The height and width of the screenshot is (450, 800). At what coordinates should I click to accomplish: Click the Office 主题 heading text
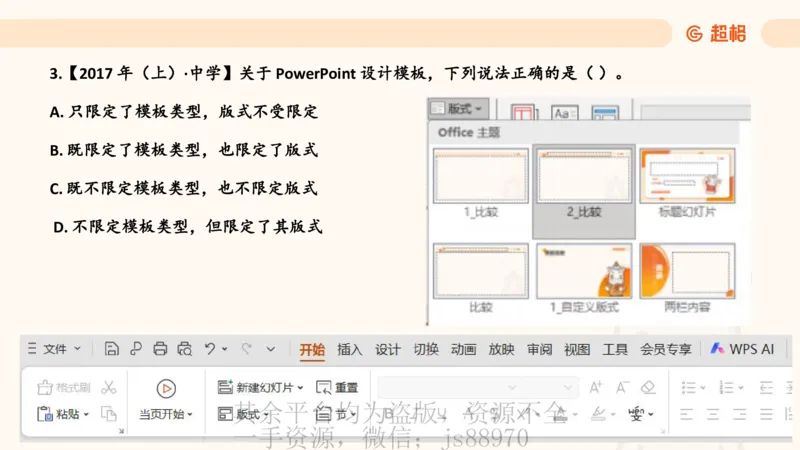click(469, 133)
